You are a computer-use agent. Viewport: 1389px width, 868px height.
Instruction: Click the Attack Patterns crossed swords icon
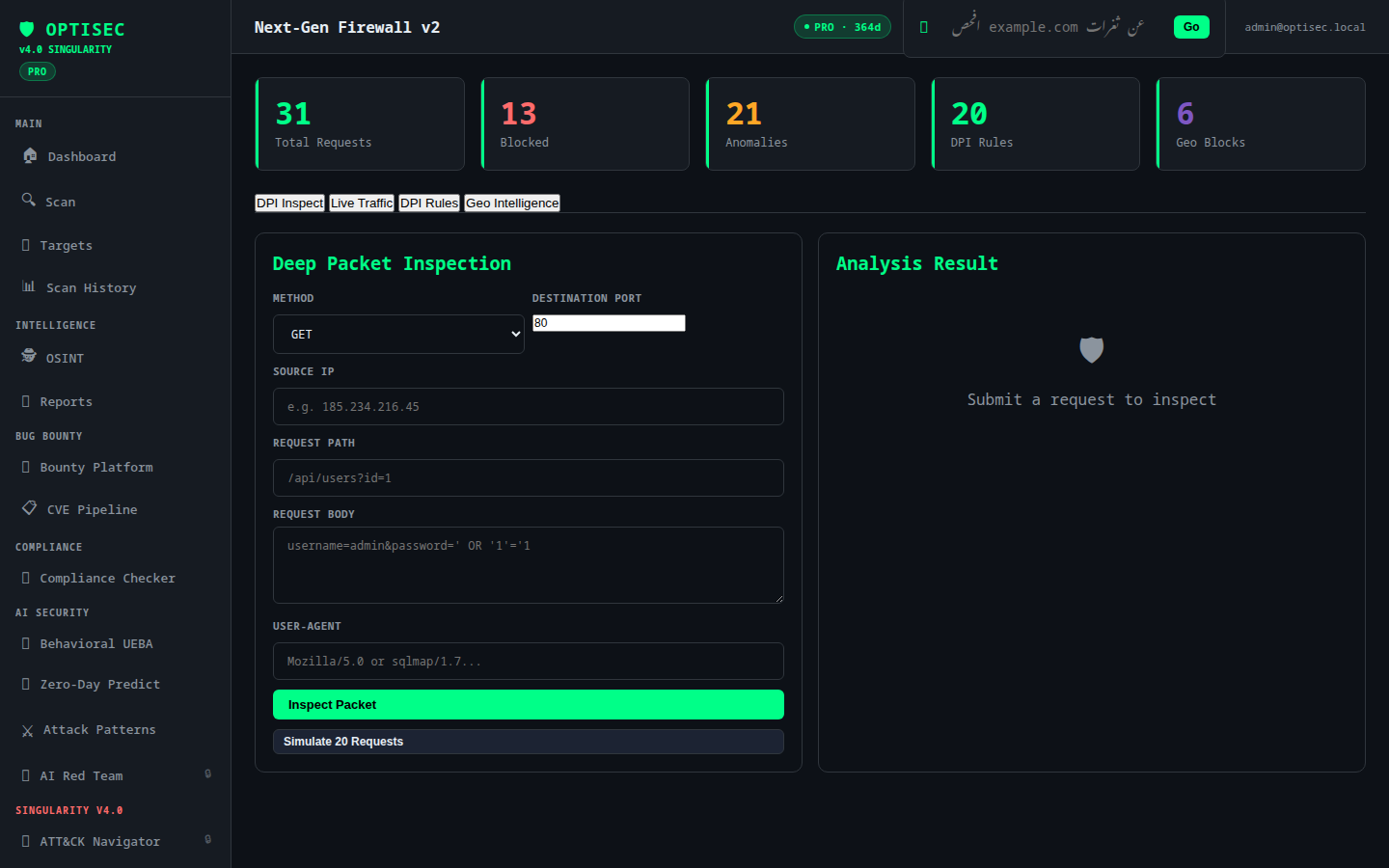(28, 730)
